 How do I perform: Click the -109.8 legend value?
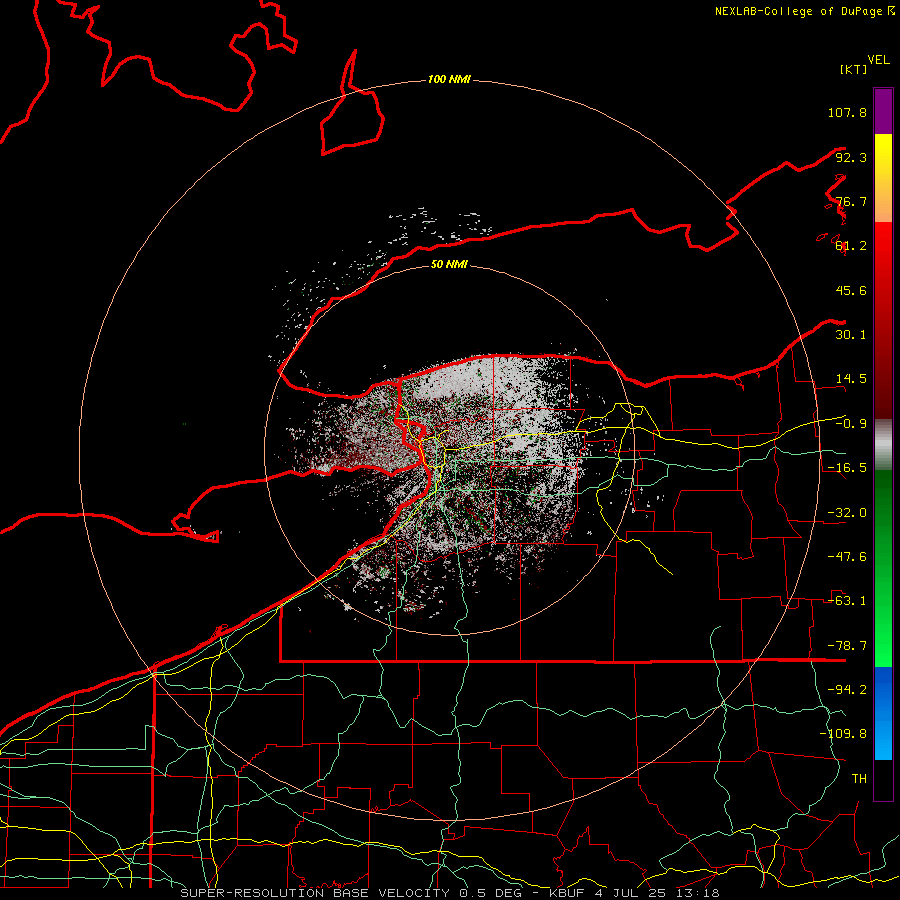[x=843, y=734]
